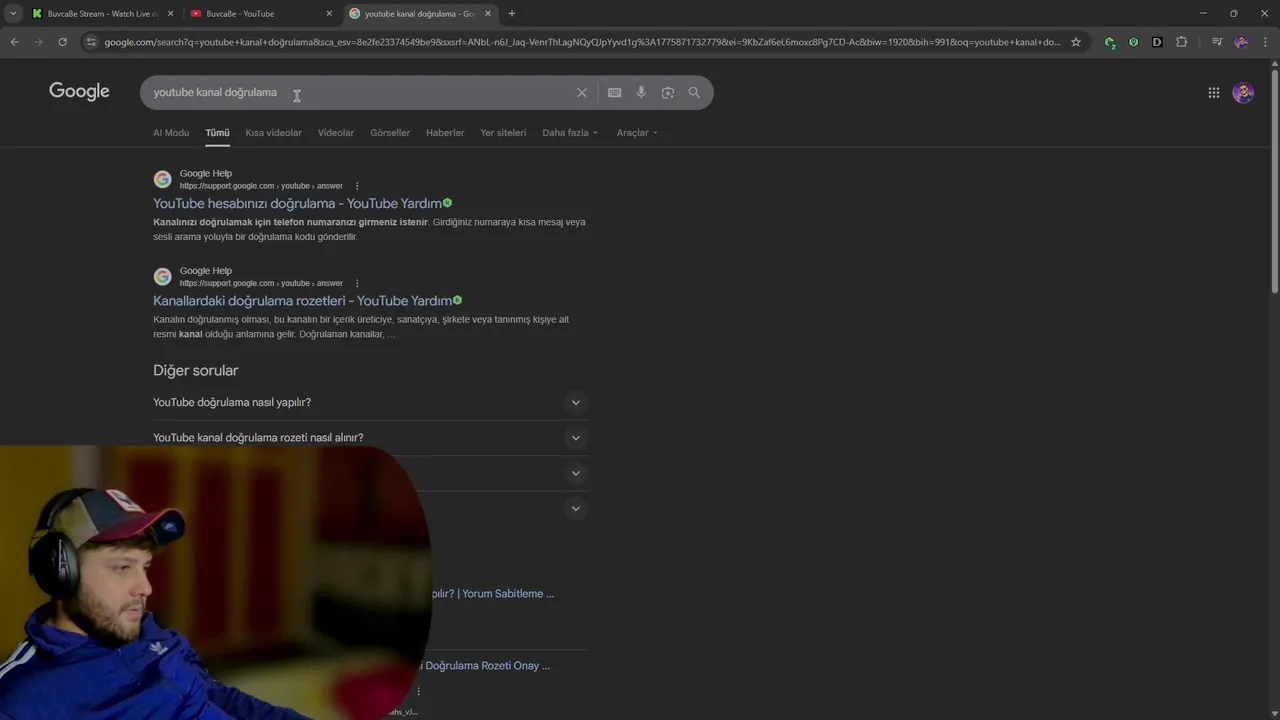Viewport: 1280px width, 720px height.
Task: Open the green extension with badge 2
Action: click(1110, 42)
